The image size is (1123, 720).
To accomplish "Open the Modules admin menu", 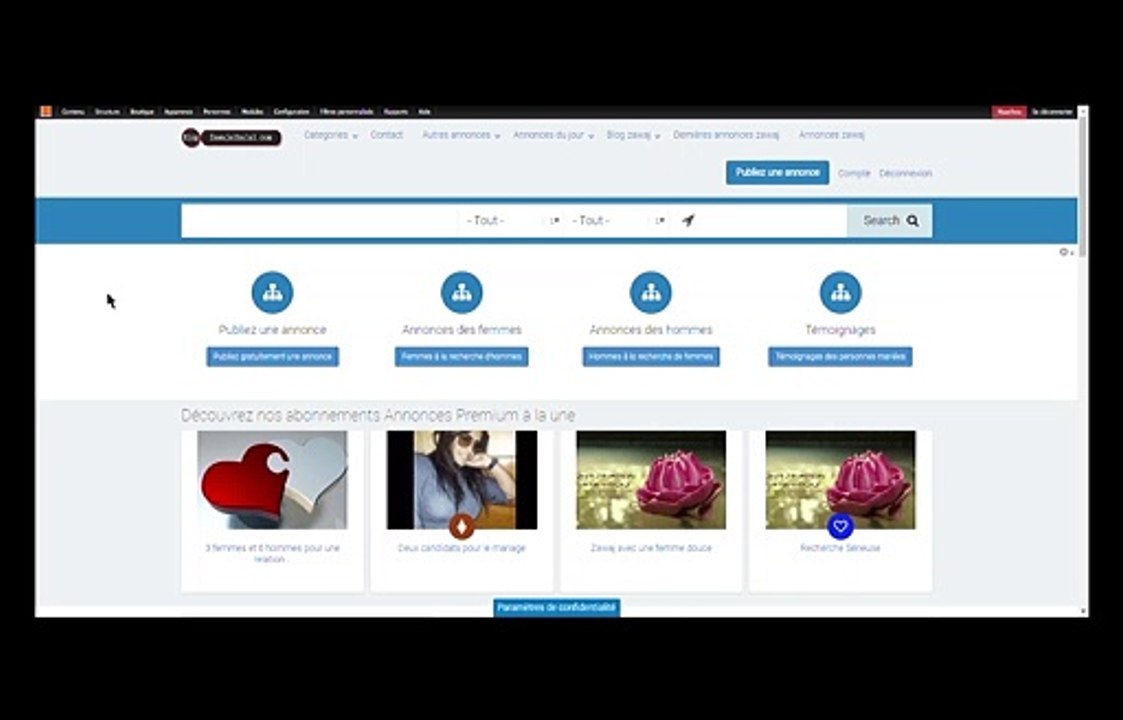I will pos(251,112).
